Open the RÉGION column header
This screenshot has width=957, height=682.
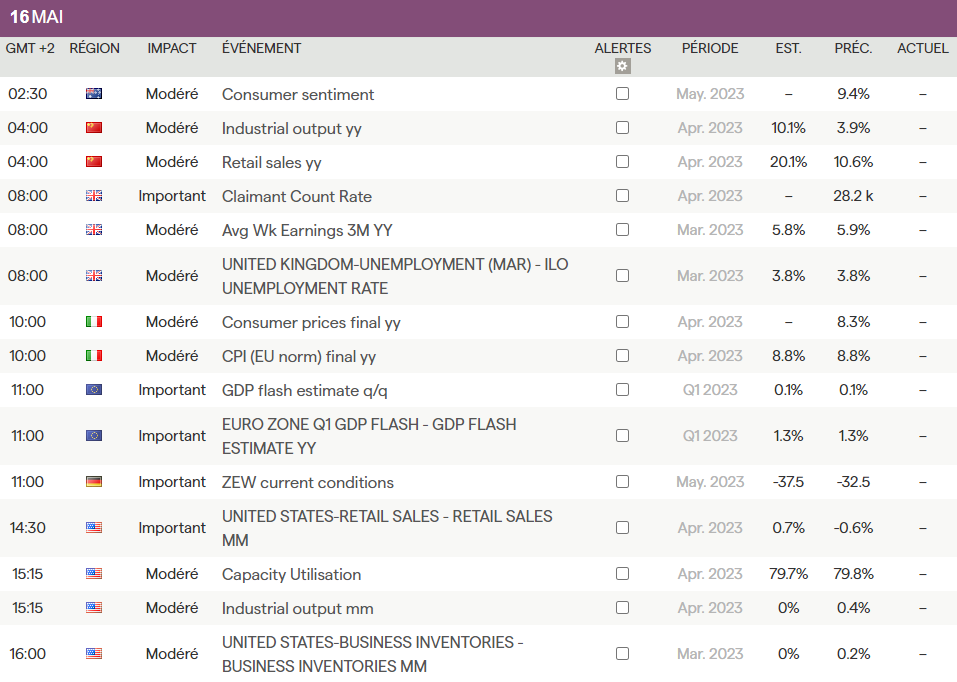94,48
